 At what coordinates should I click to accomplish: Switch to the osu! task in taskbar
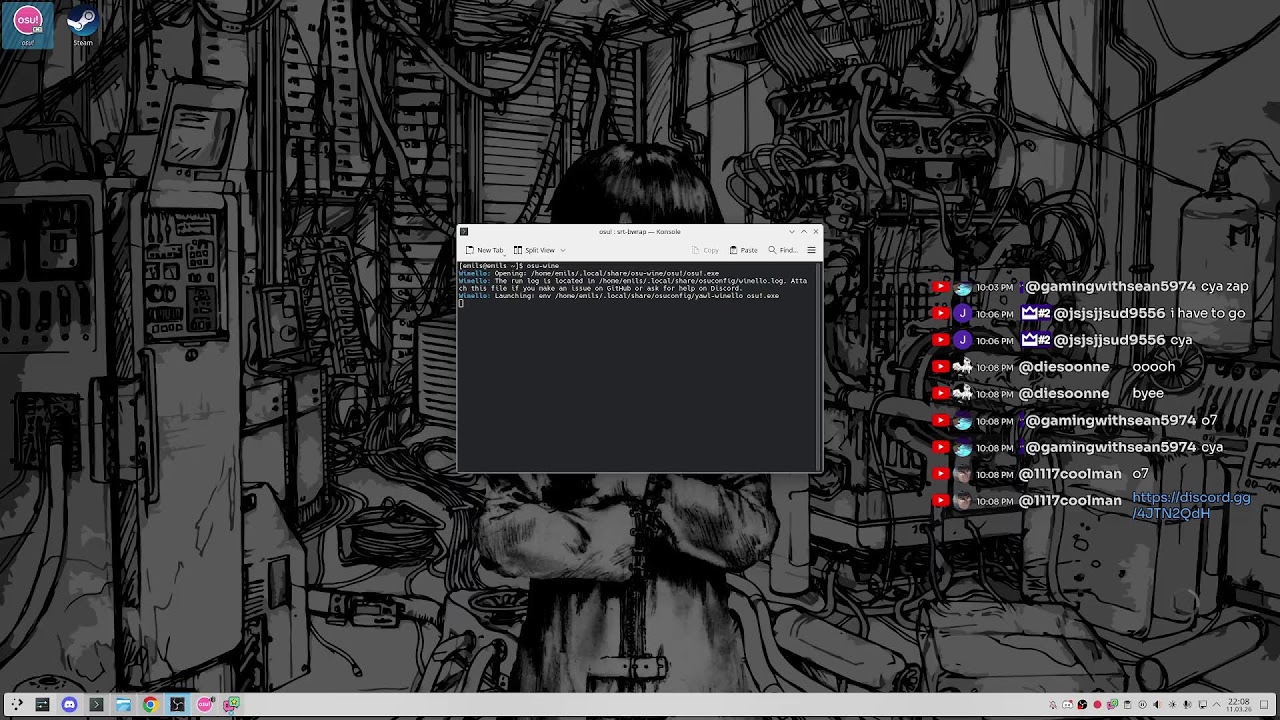(x=204, y=705)
